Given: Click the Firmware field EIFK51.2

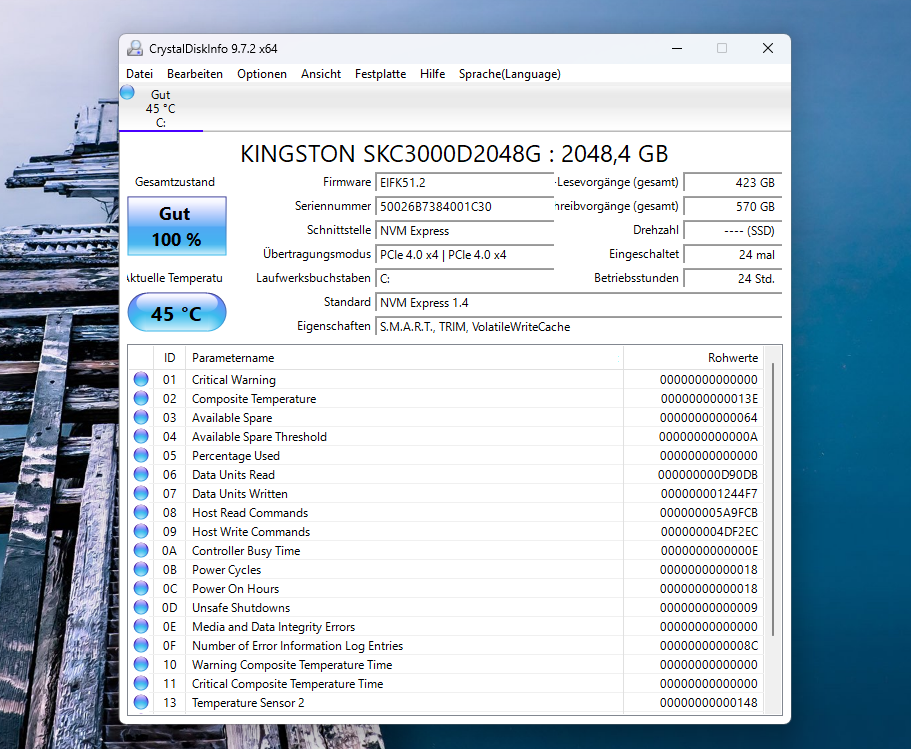Looking at the screenshot, I should pyautogui.click(x=464, y=182).
